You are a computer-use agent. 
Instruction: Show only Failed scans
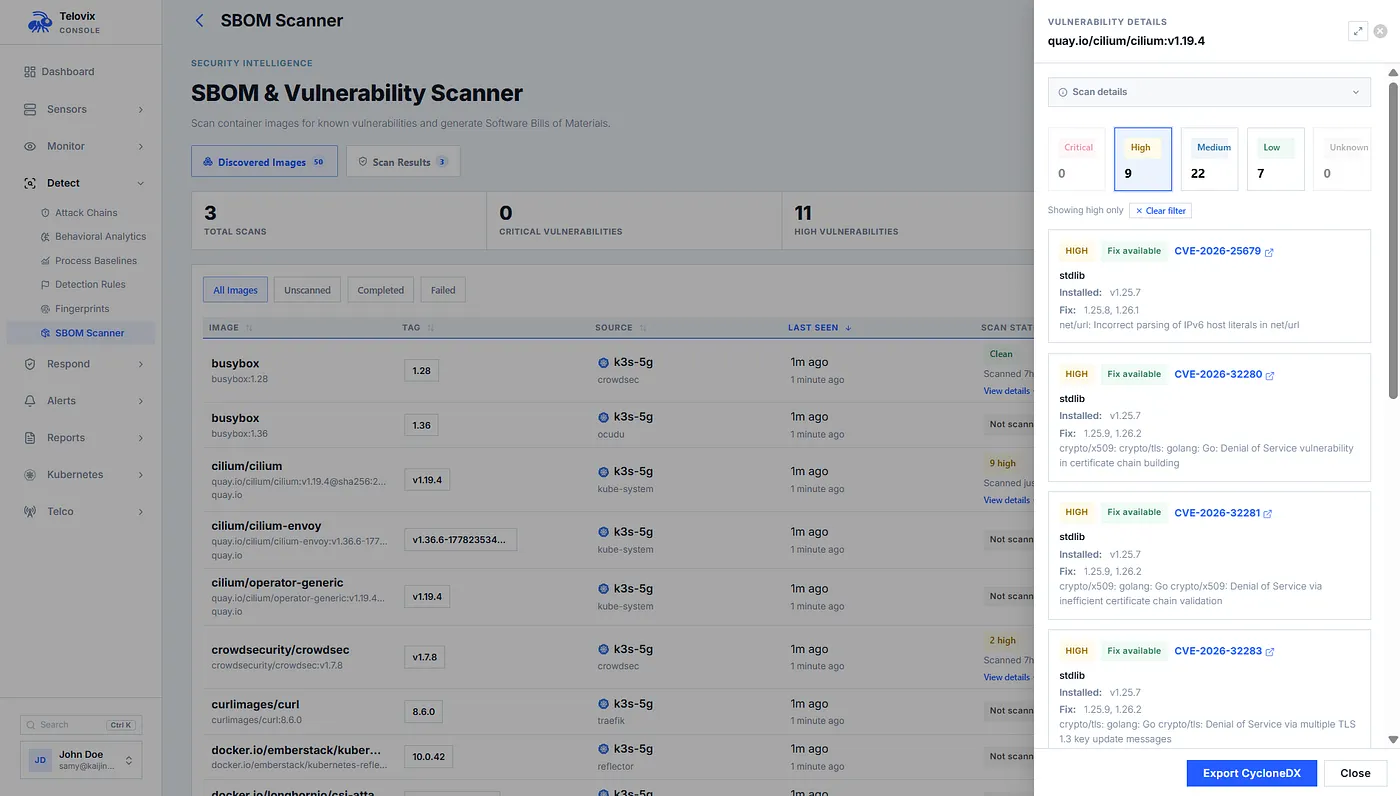tap(443, 290)
